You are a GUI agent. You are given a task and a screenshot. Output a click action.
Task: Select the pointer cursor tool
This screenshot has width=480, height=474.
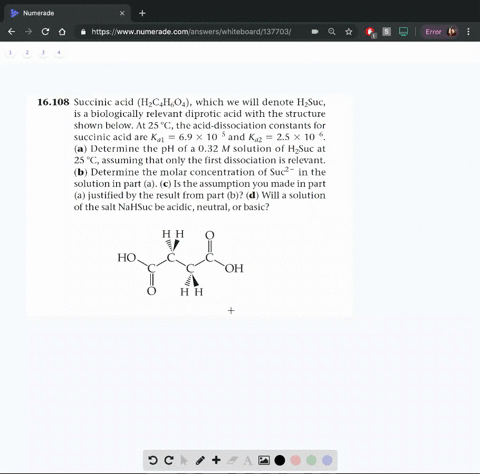tap(184, 460)
